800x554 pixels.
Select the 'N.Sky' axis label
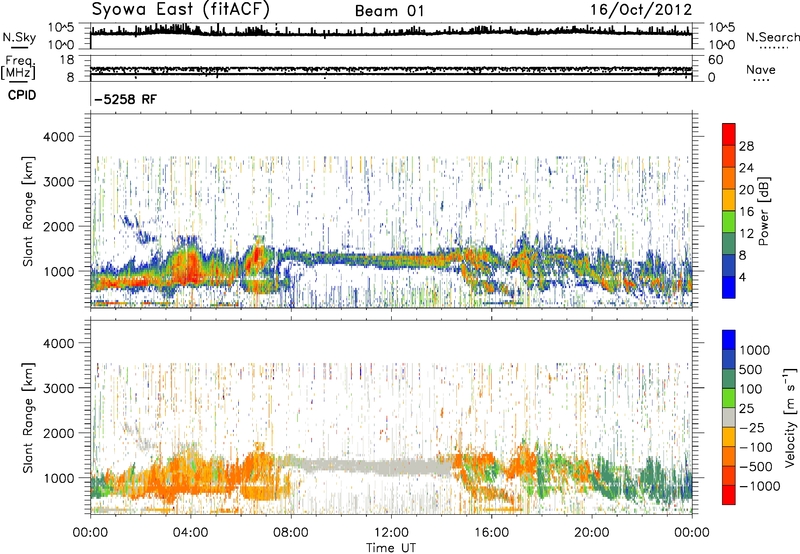point(19,37)
